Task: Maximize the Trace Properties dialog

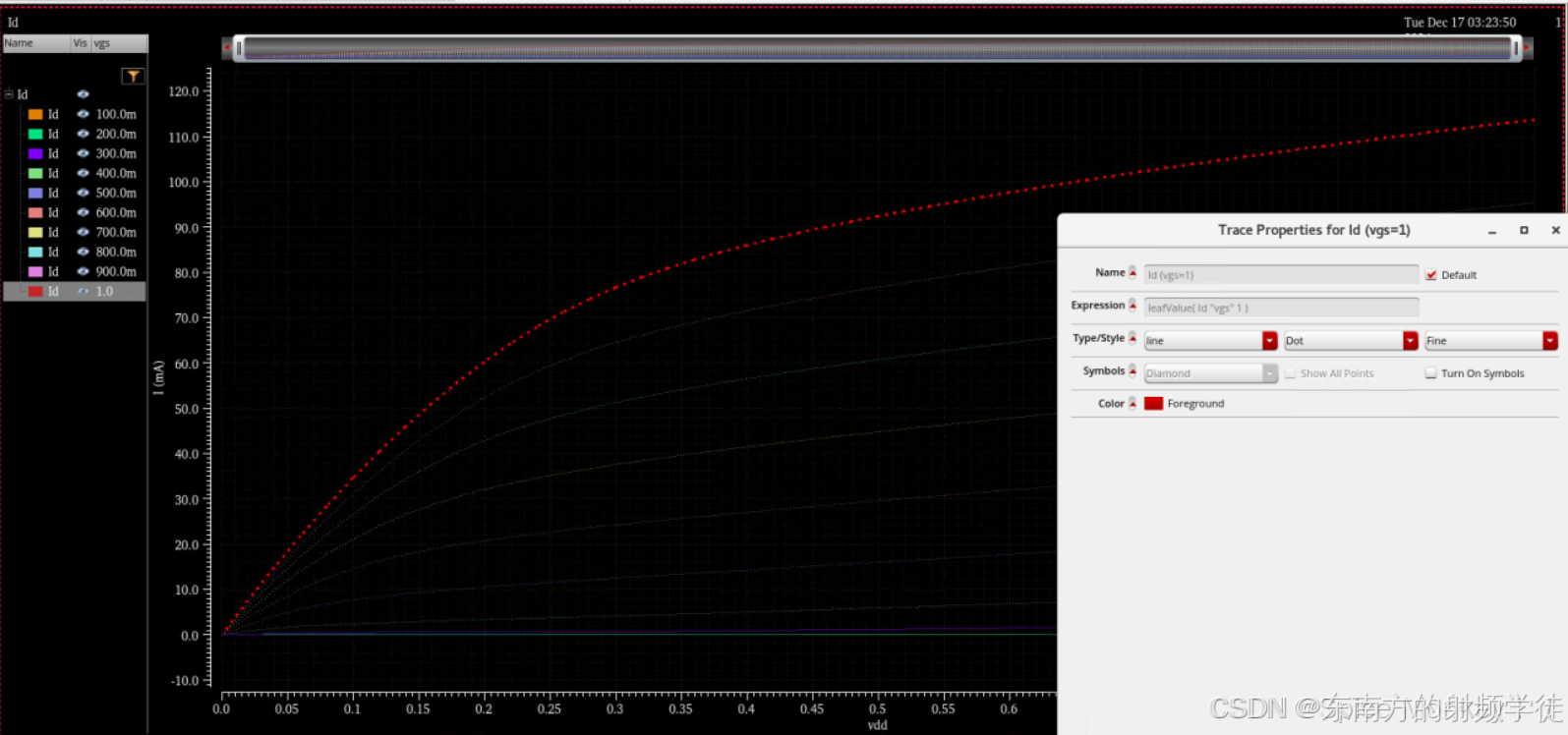Action: (1524, 230)
